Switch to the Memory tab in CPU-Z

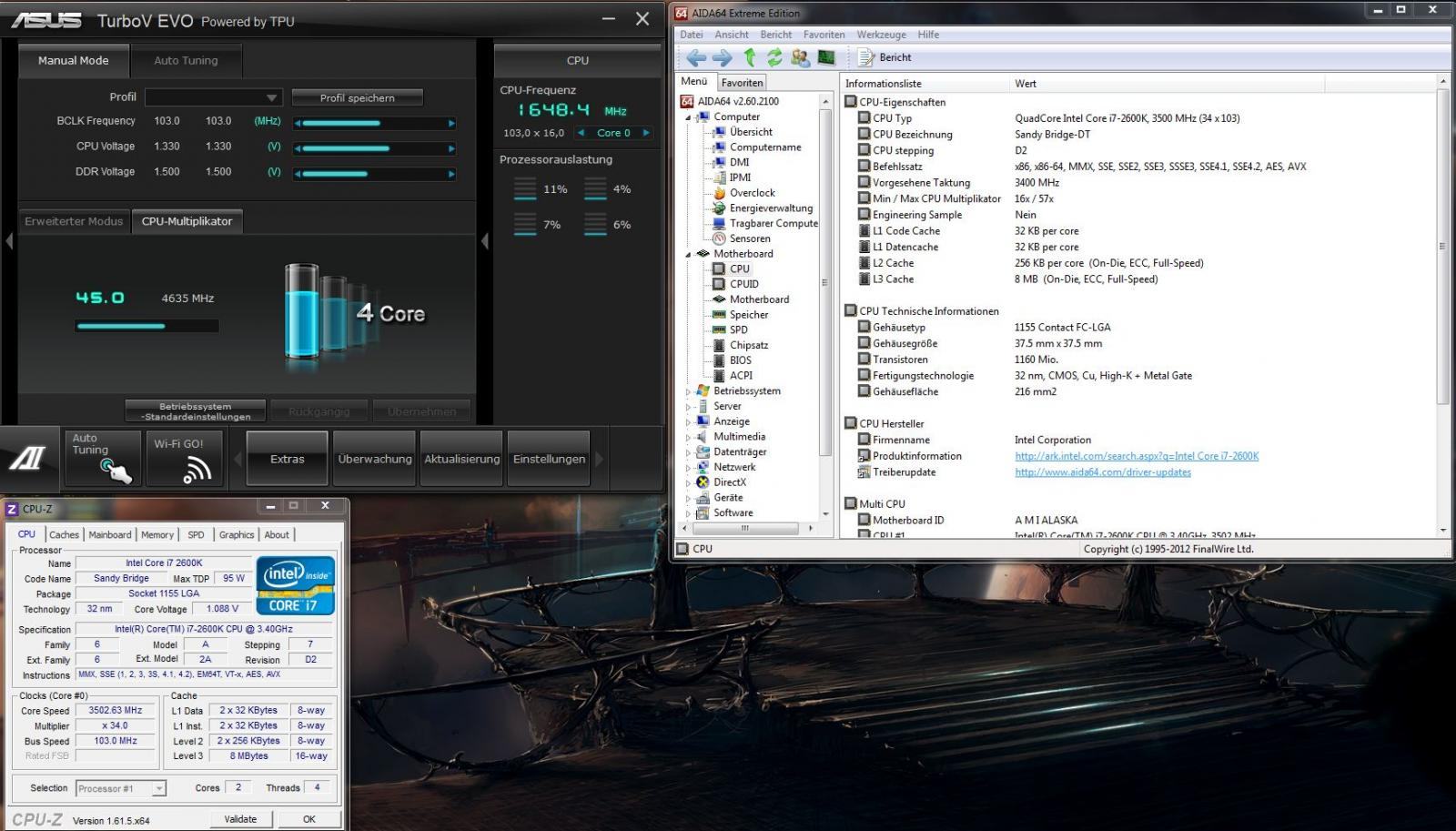(157, 535)
